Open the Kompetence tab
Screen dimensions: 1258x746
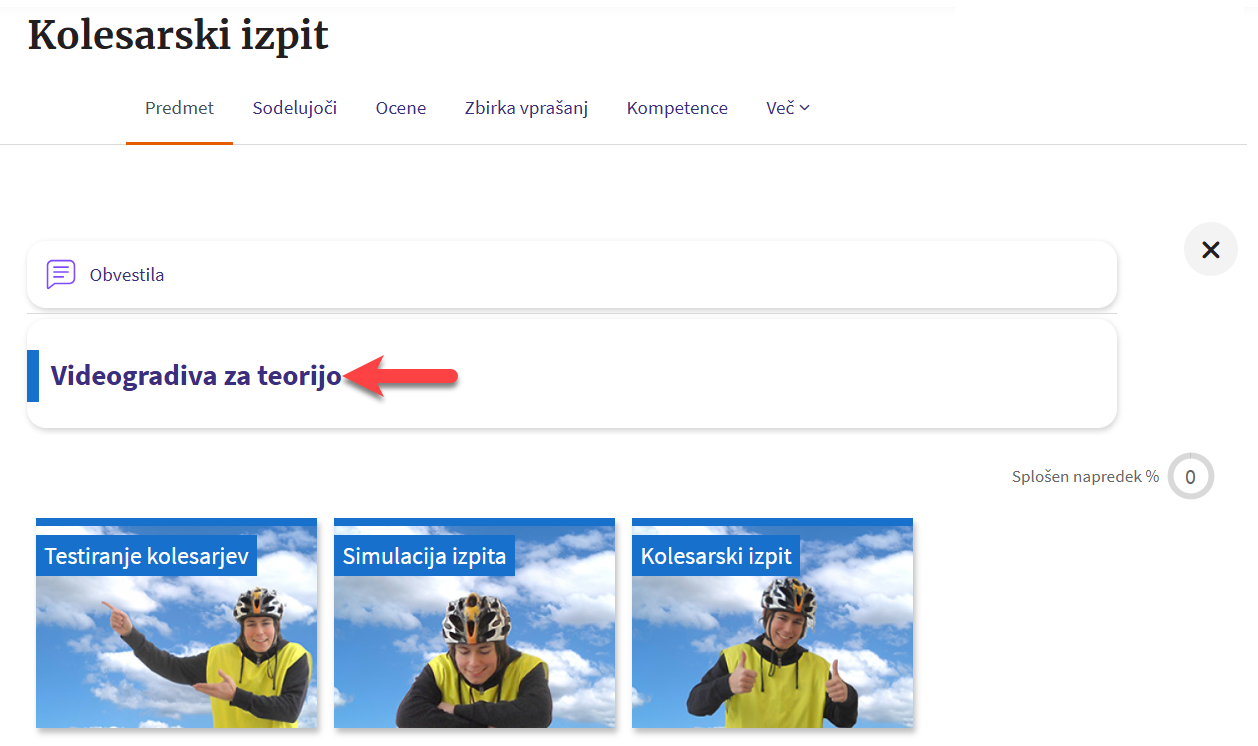677,108
